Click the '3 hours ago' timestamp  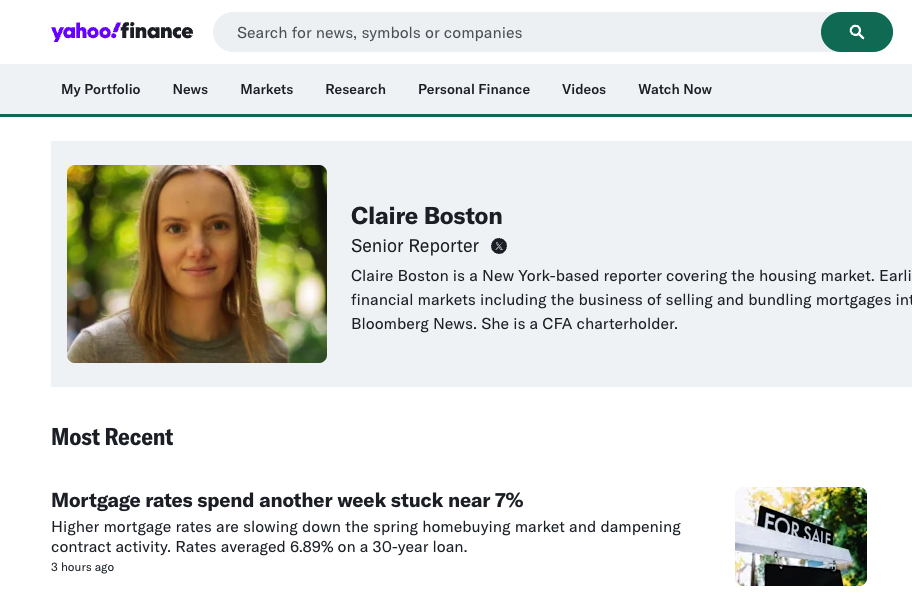pos(82,567)
